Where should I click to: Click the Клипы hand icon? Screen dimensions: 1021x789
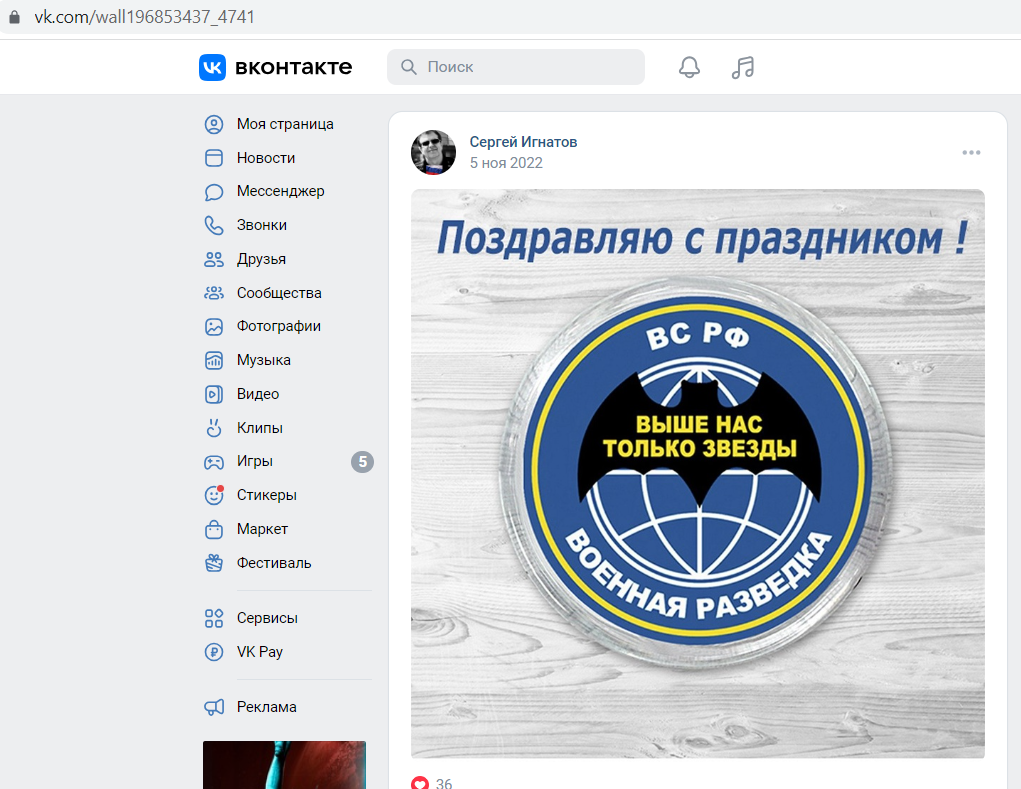point(214,428)
